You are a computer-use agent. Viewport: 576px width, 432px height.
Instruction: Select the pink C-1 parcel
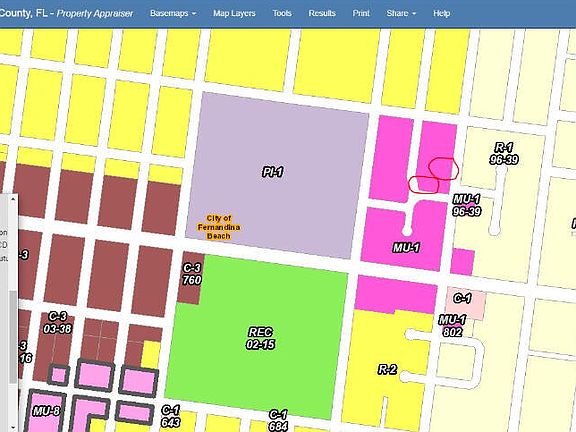coord(465,302)
